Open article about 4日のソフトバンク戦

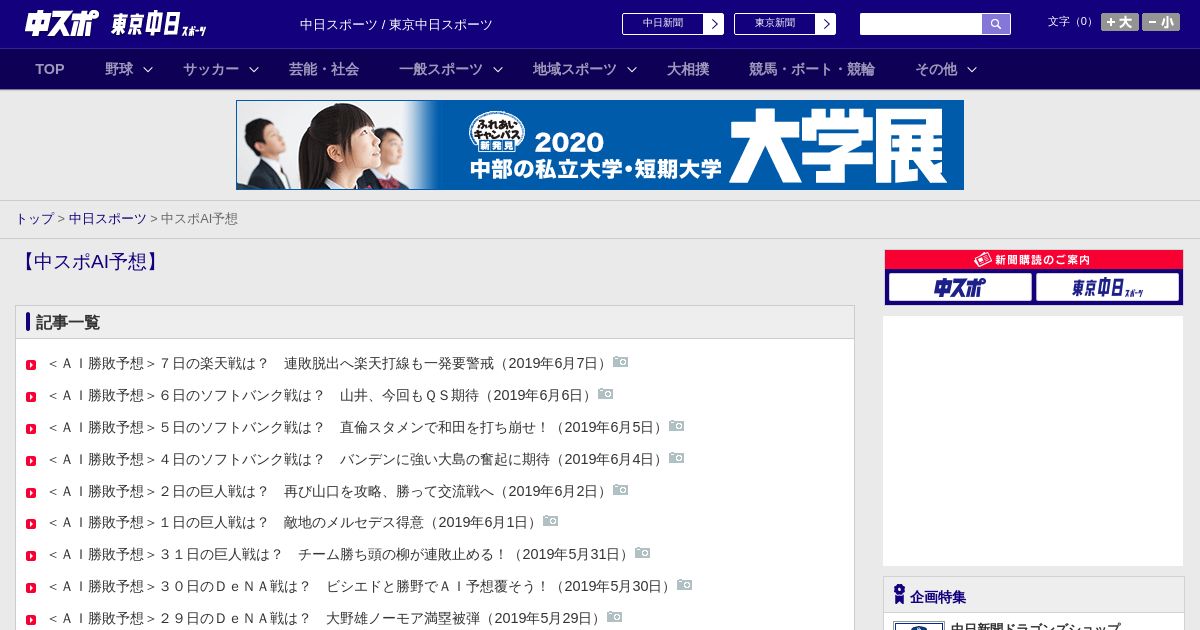(357, 459)
